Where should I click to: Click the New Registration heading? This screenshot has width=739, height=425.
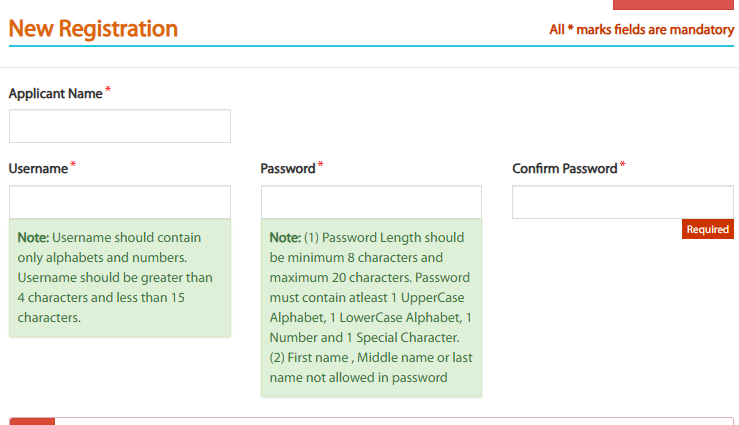click(93, 29)
